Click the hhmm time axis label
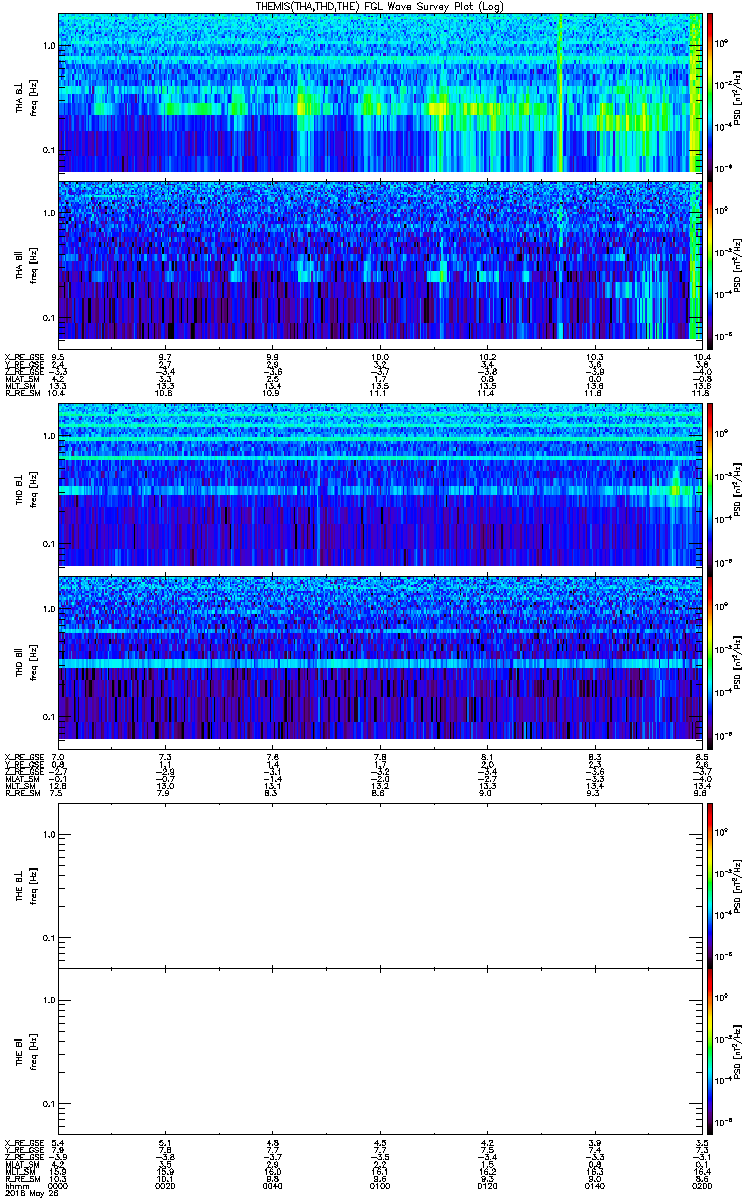The image size is (750, 1200). coord(17,1184)
